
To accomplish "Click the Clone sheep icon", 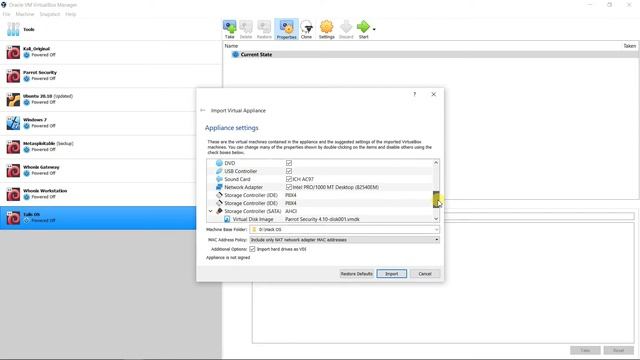I will click(x=306, y=29).
